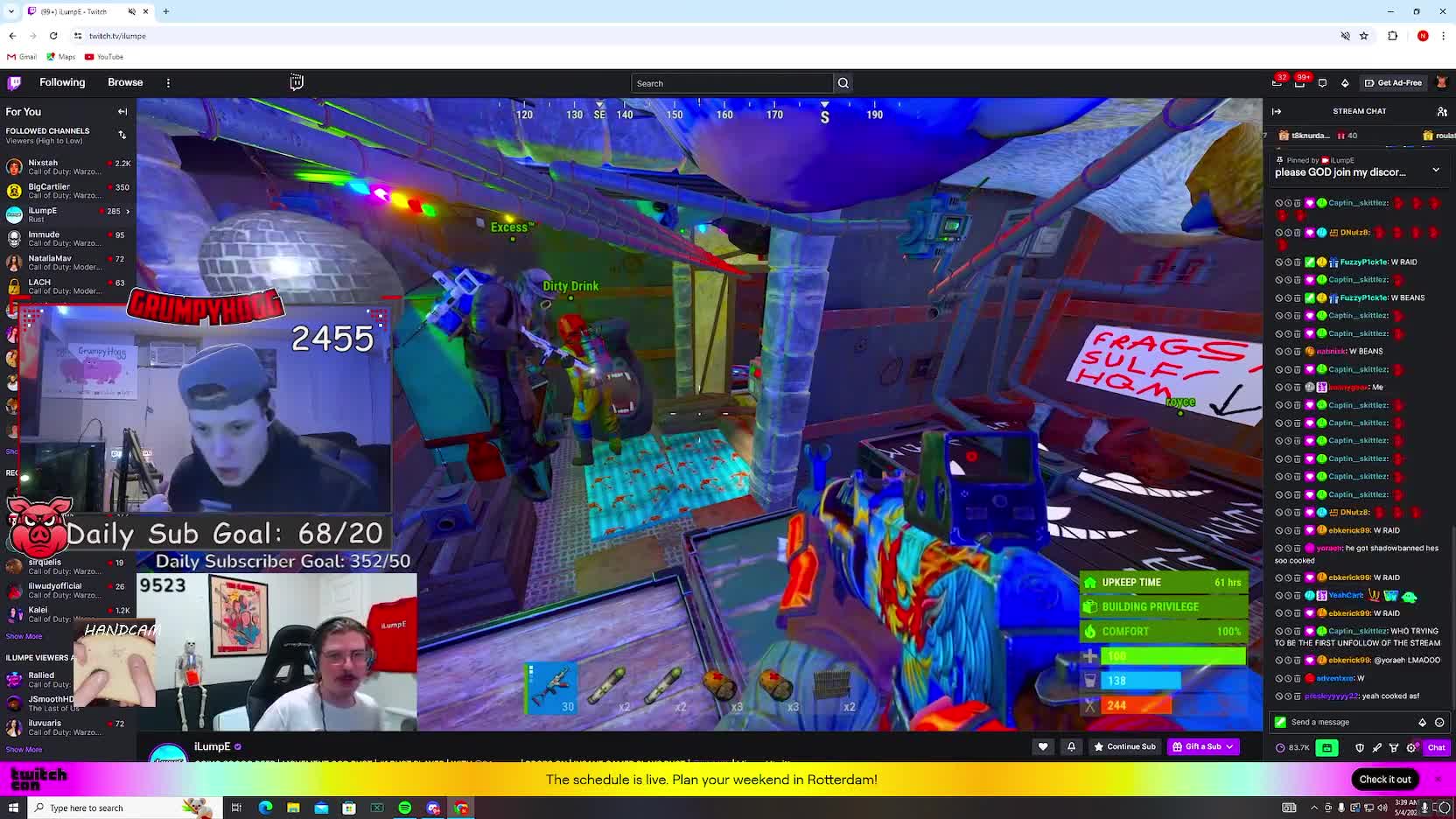Click iLumpE channel name under stream
This screenshot has width=1456, height=819.
[212, 746]
